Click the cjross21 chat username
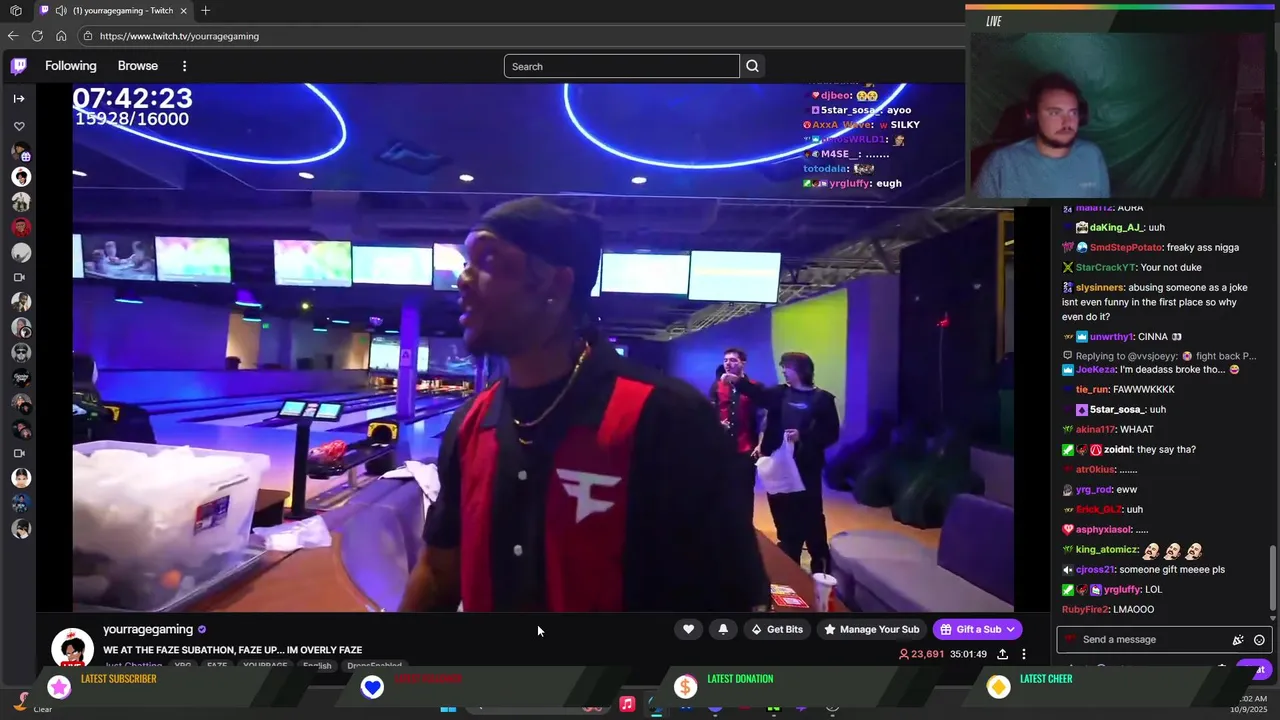The width and height of the screenshot is (1280, 720). pos(1095,569)
